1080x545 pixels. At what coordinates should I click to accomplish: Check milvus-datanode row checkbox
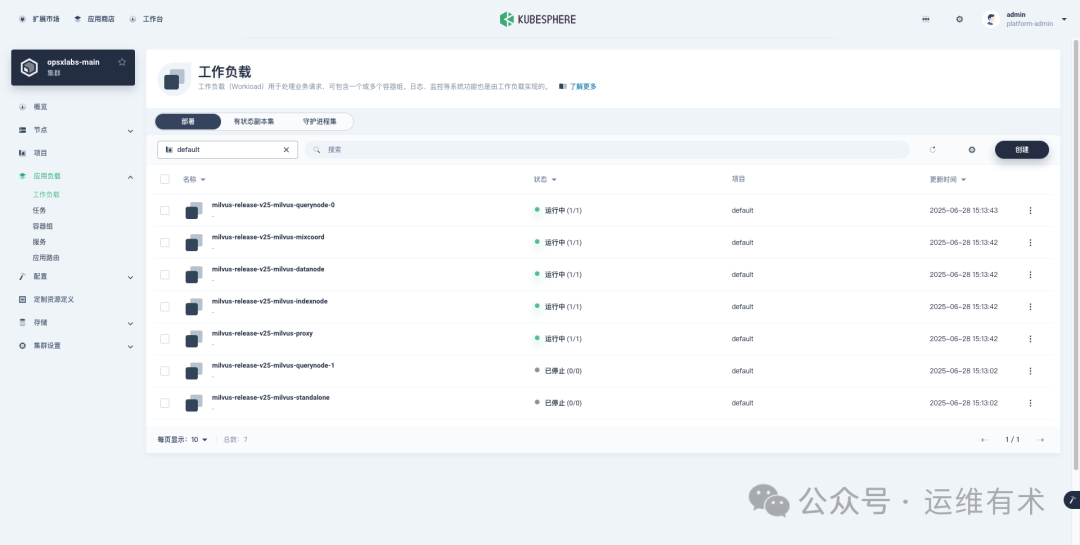[165, 275]
